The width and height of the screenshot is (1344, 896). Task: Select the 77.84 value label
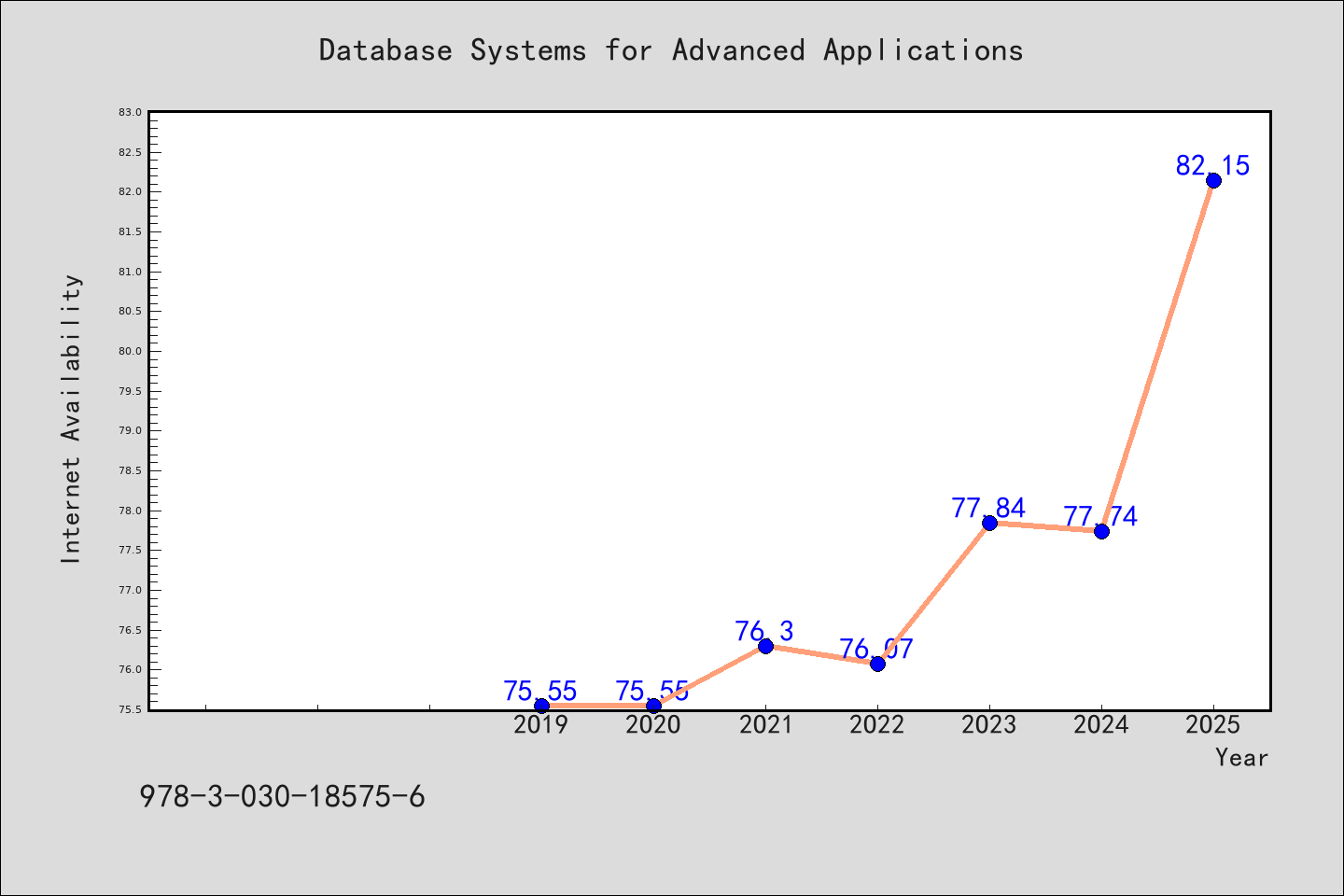988,508
